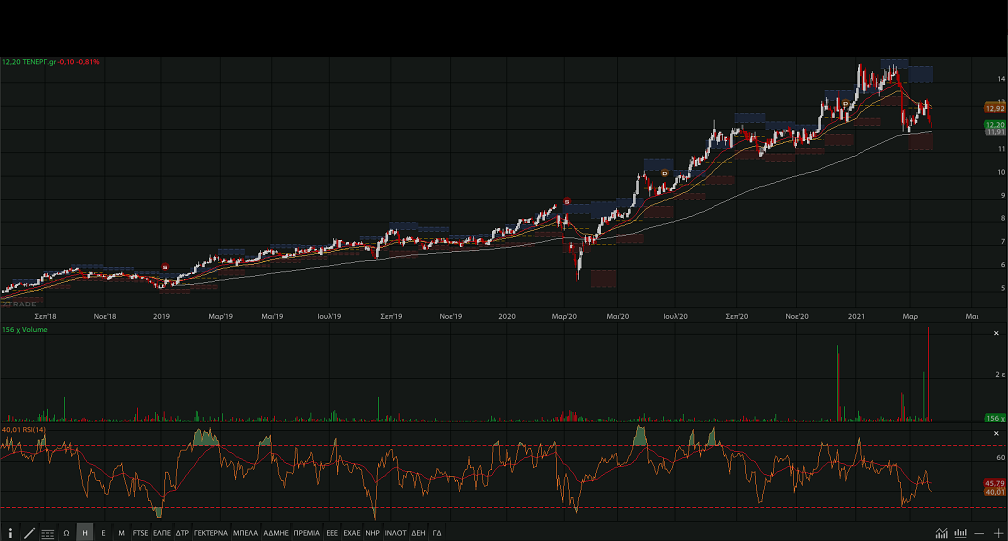The width and height of the screenshot is (1008, 541).
Task: Open the chart type icon
Action: tap(942, 533)
